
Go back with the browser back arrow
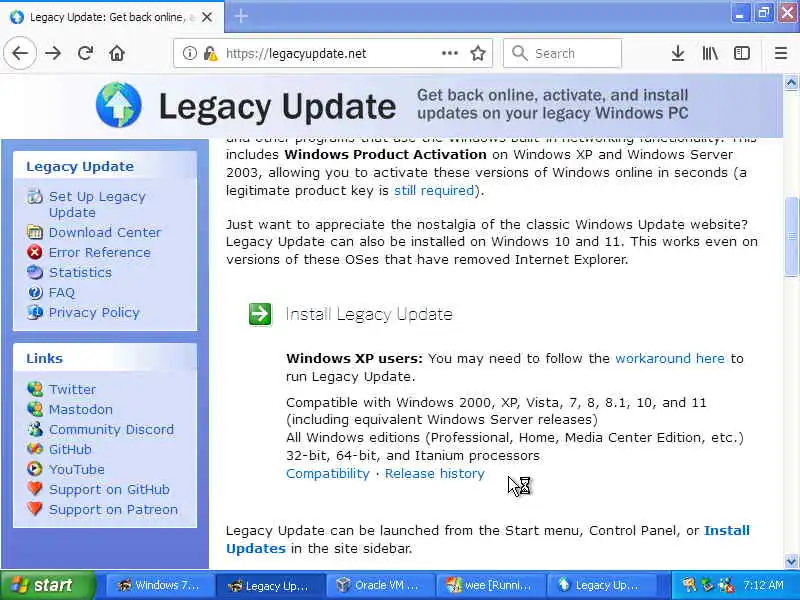pyautogui.click(x=20, y=53)
